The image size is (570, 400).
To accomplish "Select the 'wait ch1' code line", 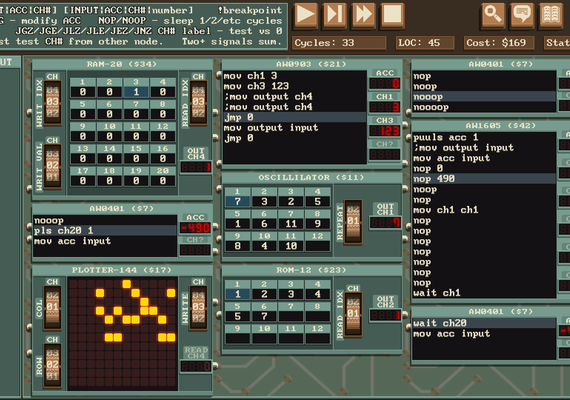I will click(484, 293).
